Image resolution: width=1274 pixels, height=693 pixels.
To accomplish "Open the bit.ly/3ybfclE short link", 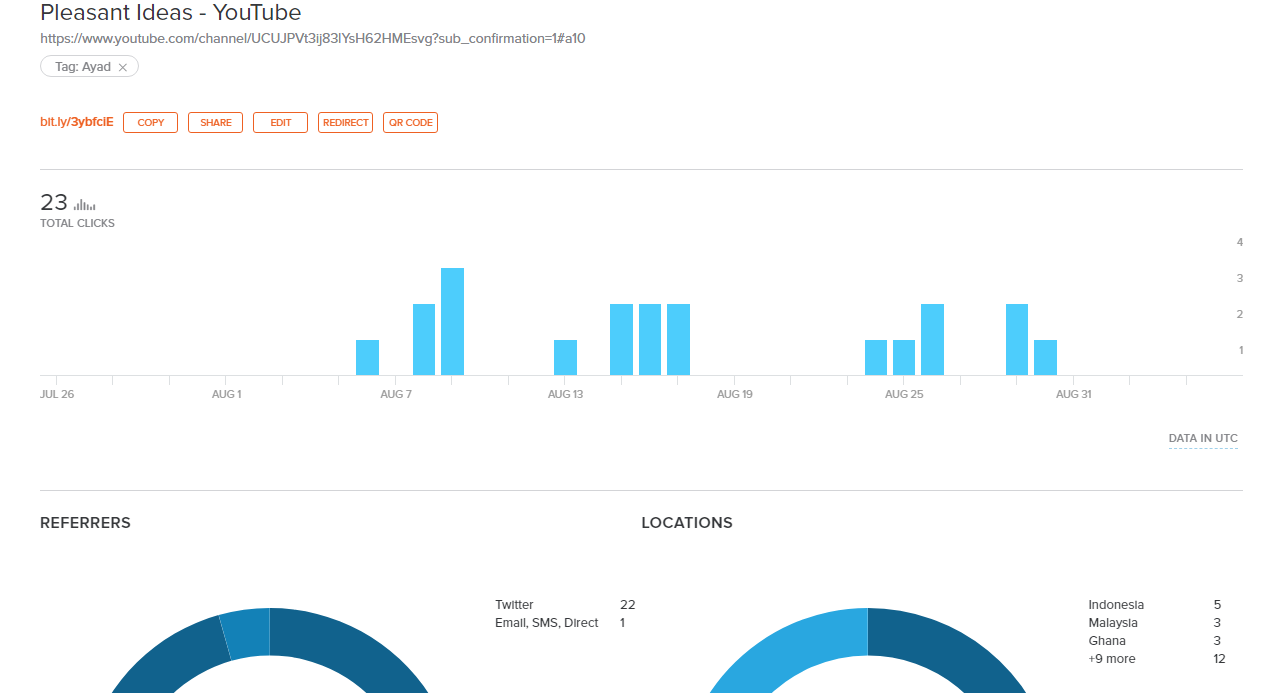I will click(x=76, y=122).
